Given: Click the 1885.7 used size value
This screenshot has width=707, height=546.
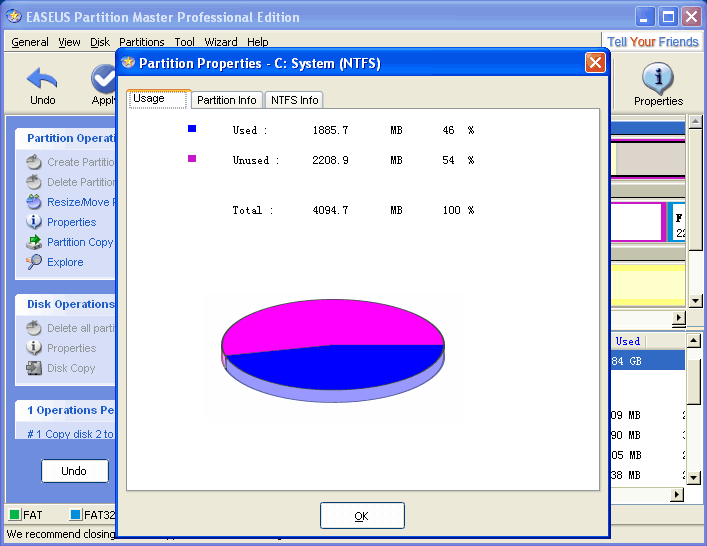Looking at the screenshot, I should point(331,130).
